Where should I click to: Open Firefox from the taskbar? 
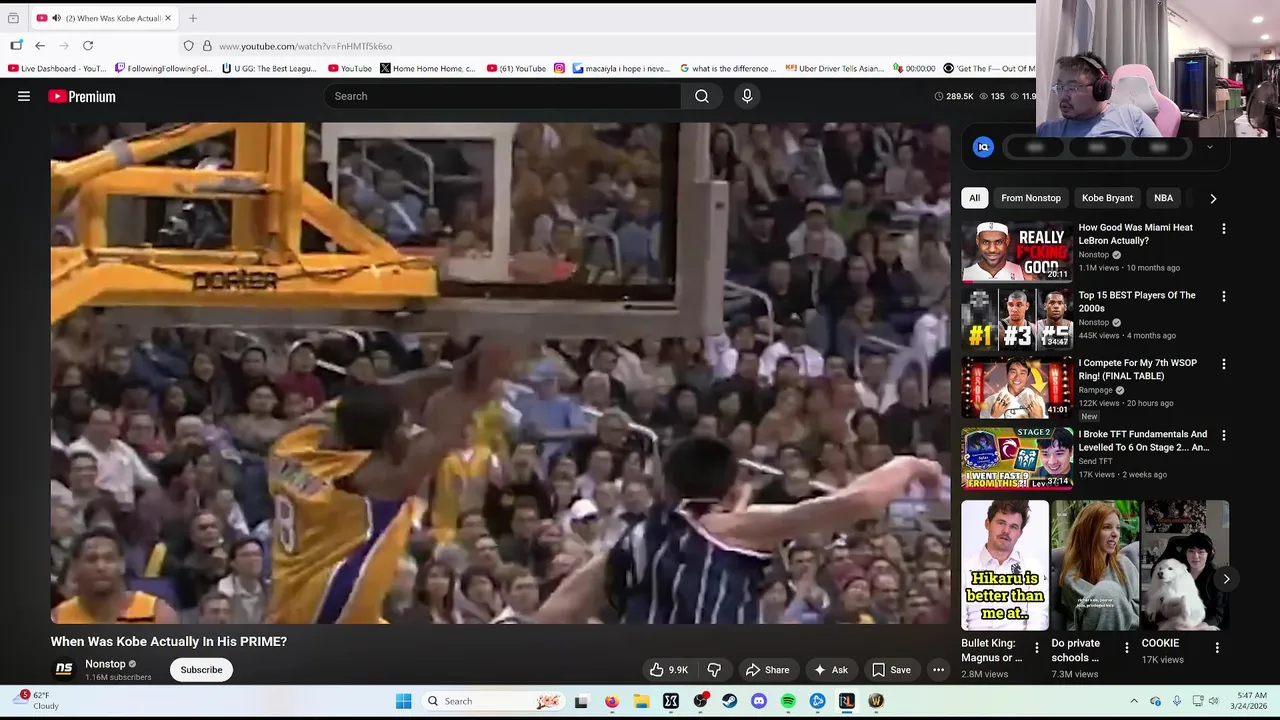(x=612, y=701)
